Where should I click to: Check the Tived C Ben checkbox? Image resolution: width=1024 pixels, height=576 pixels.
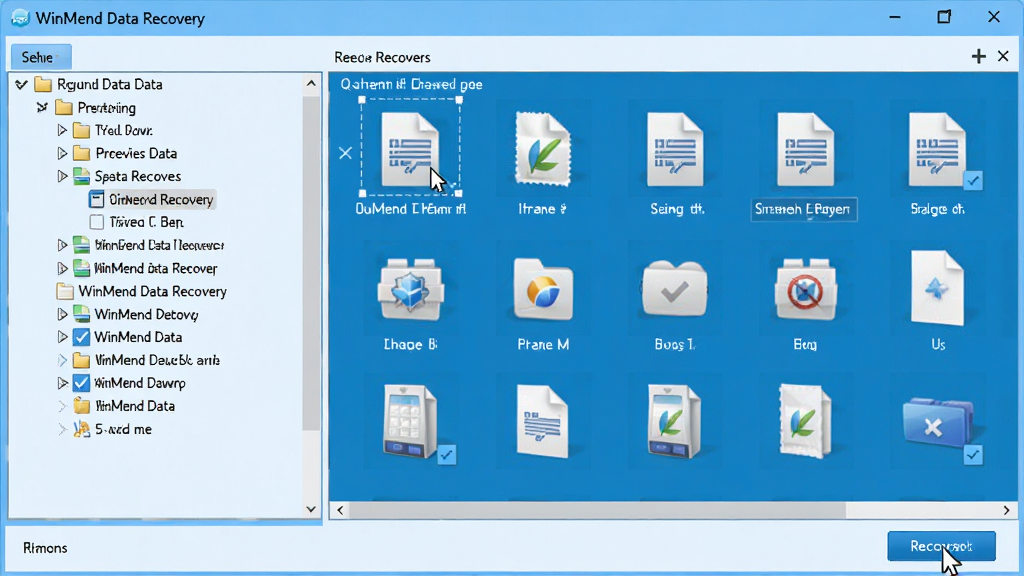tap(97, 222)
